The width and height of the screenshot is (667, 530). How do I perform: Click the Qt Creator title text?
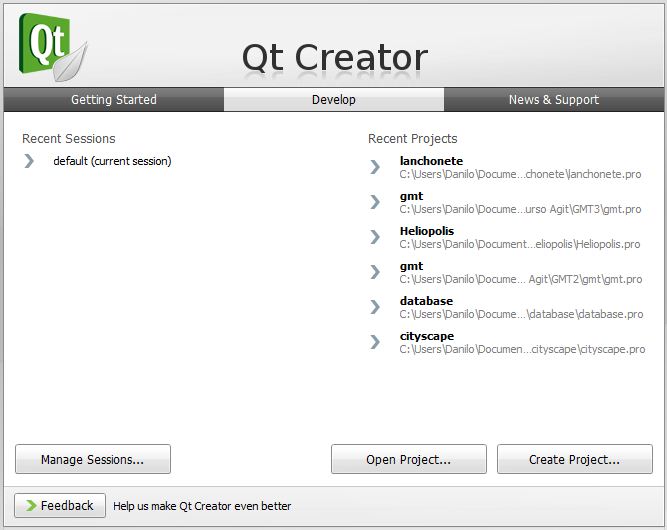click(x=335, y=57)
